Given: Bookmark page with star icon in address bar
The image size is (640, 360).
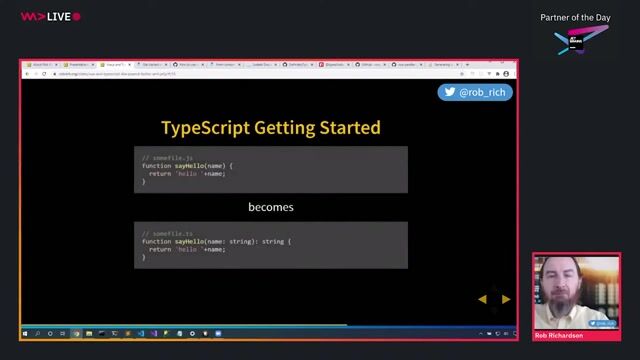Looking at the screenshot, I should tap(462, 74).
